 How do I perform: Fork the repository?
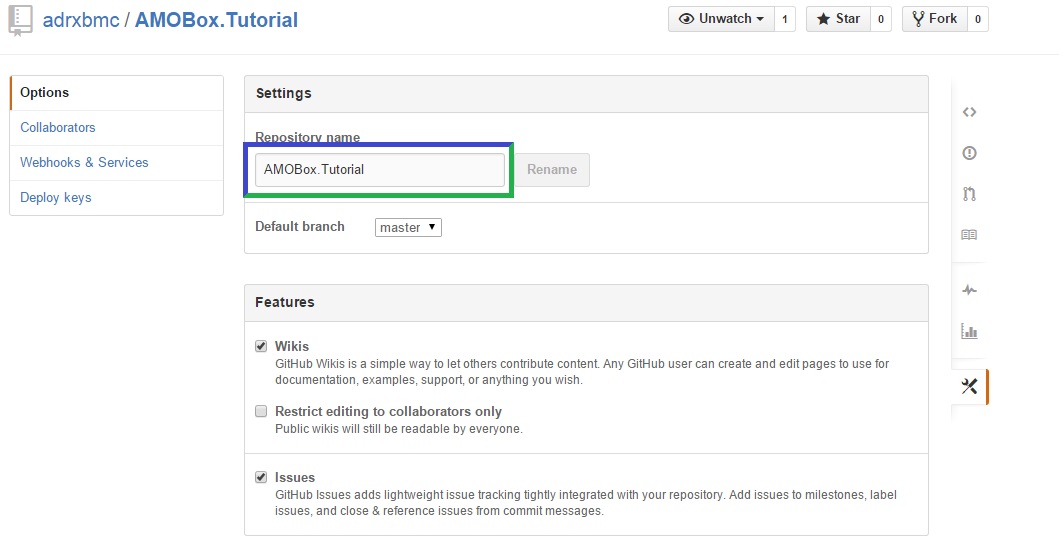tap(935, 19)
